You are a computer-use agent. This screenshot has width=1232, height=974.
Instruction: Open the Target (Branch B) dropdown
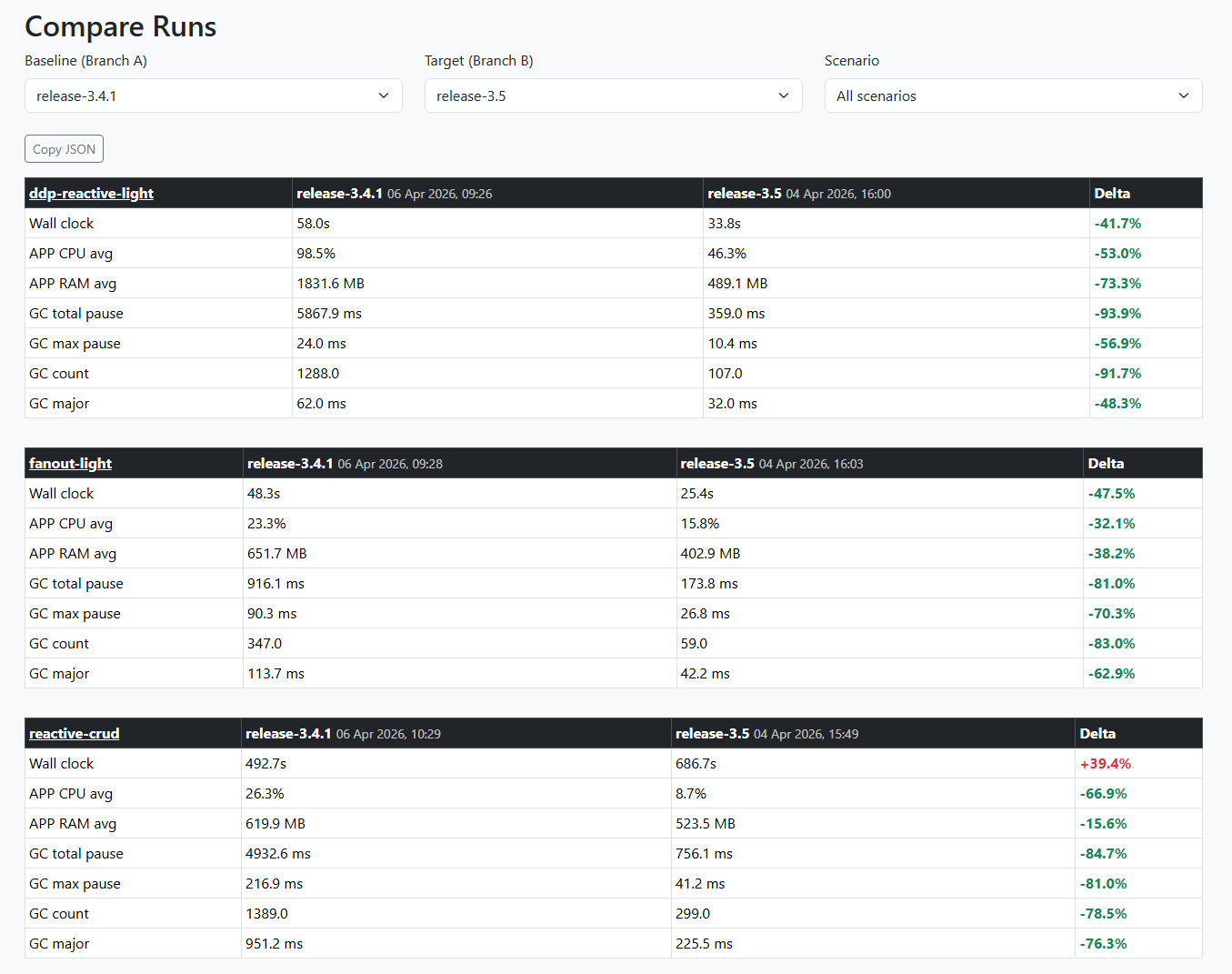click(x=613, y=95)
